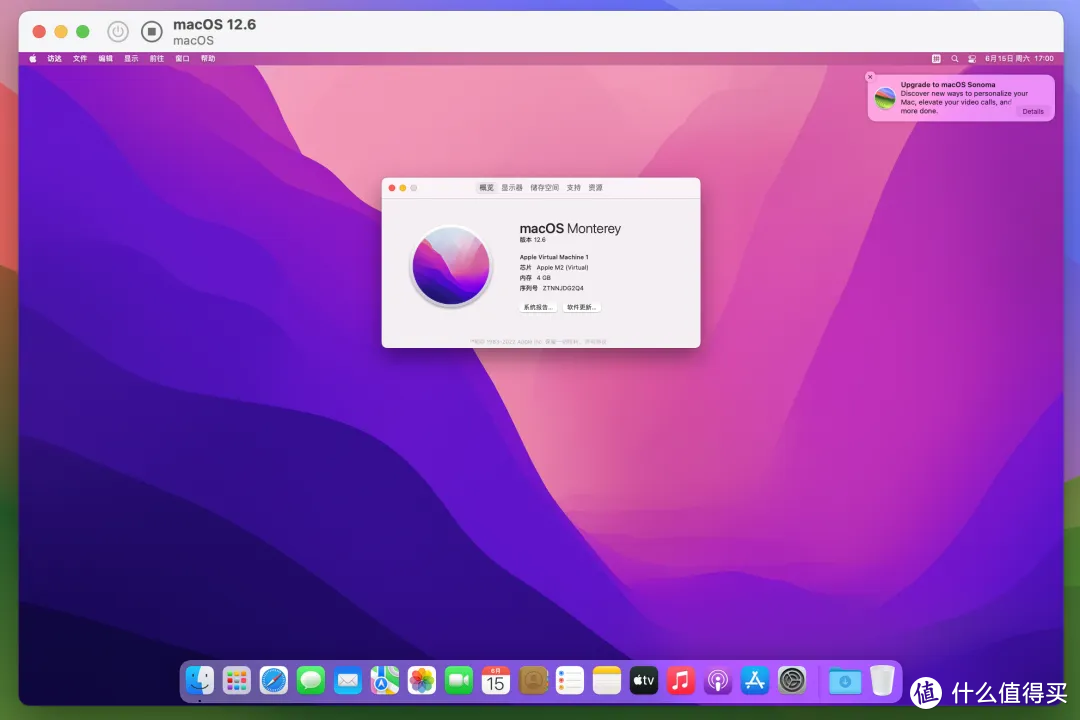Image resolution: width=1080 pixels, height=720 pixels.
Task: Open the 访达 menu
Action: click(x=54, y=59)
